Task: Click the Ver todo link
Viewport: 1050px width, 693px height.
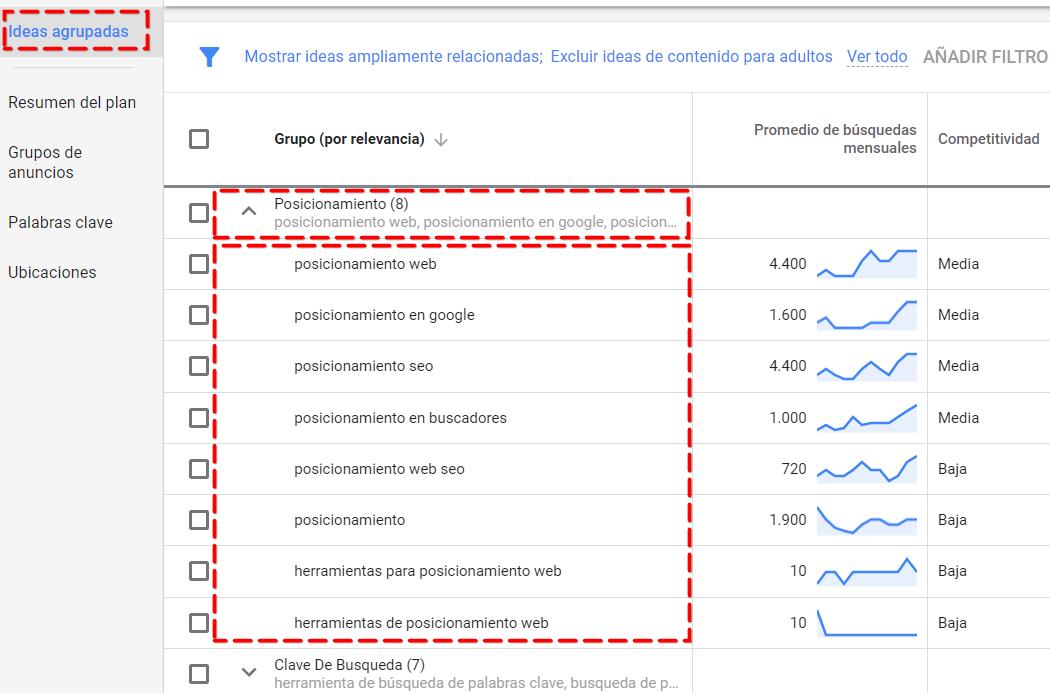Action: [x=877, y=57]
